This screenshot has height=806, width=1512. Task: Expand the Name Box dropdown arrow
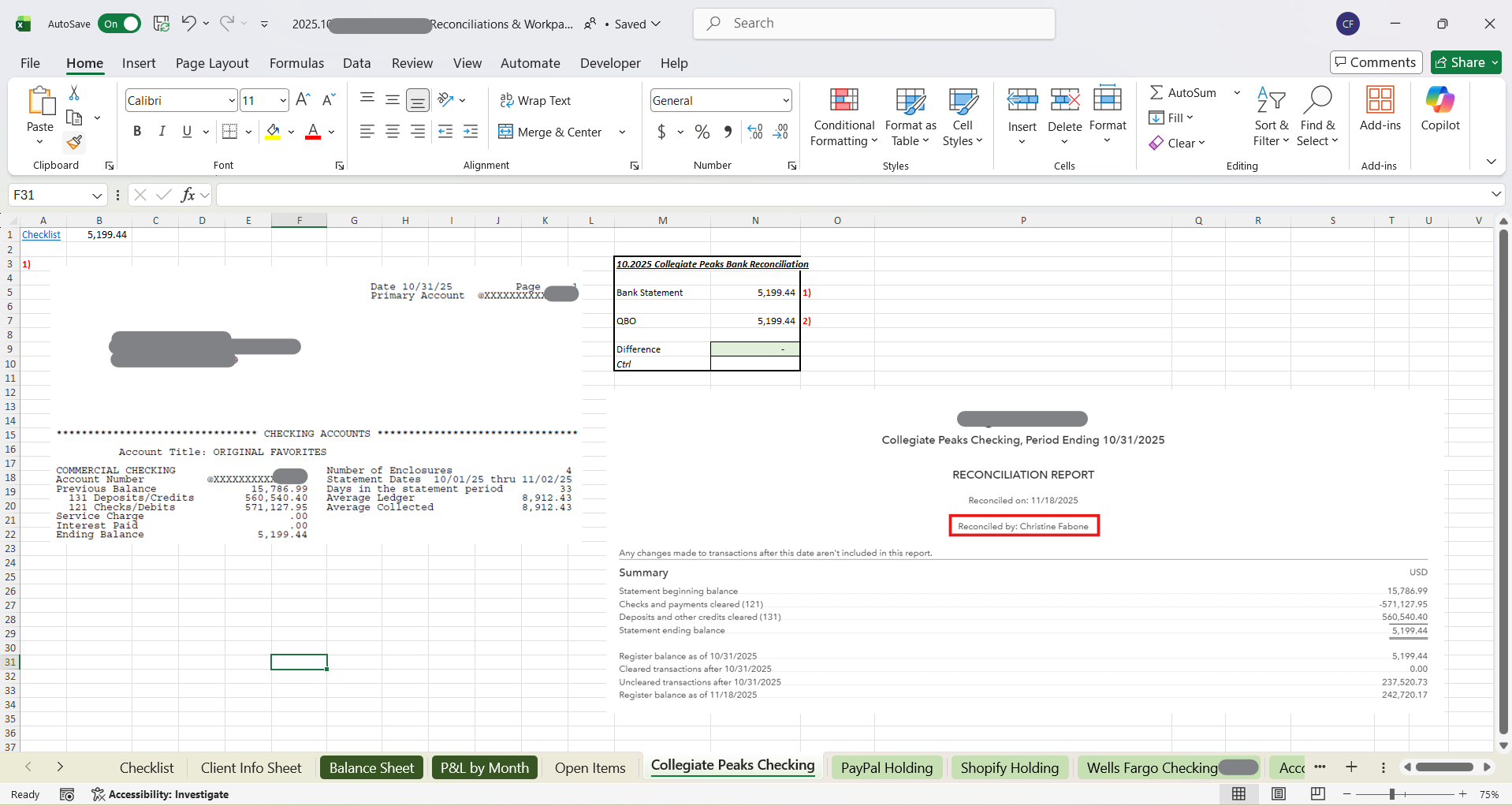tap(97, 195)
